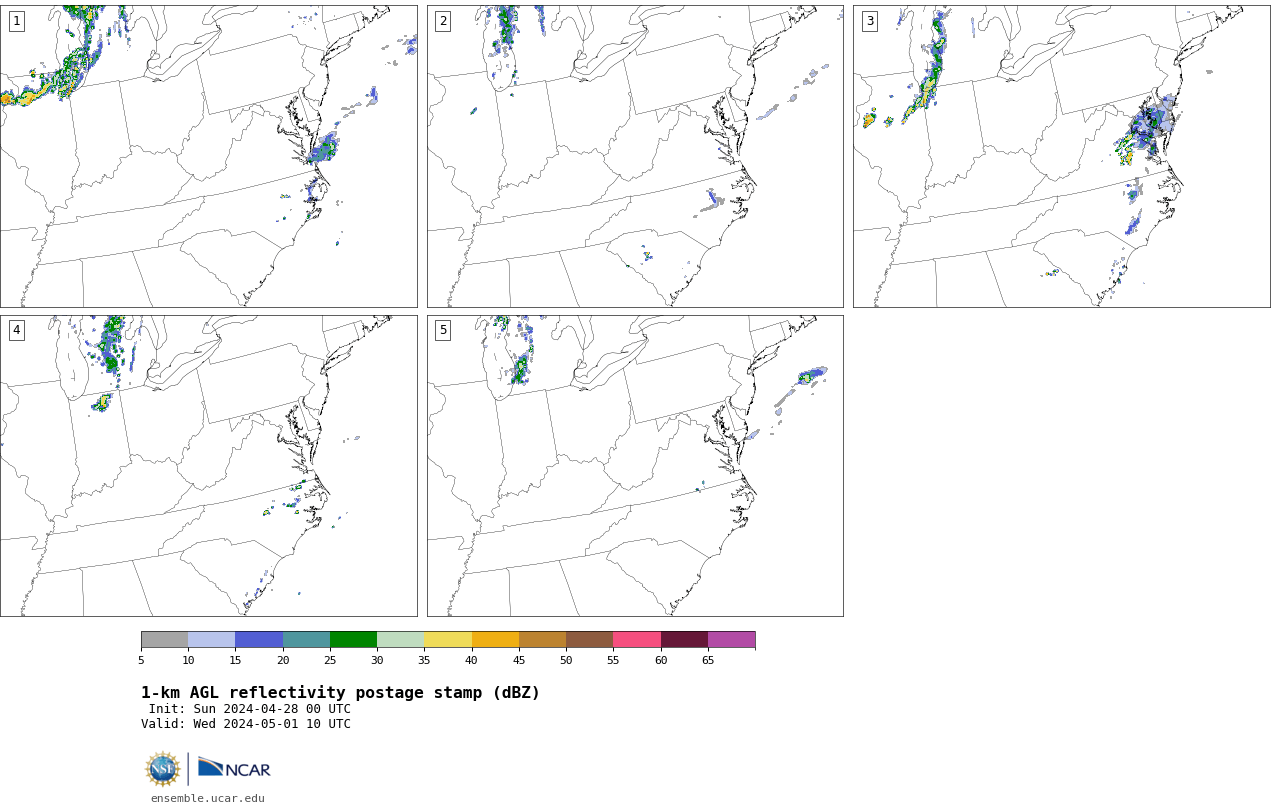Image resolution: width=1280 pixels, height=809 pixels.
Task: Select the maroon 60-65 dBZ swatch
Action: point(684,640)
